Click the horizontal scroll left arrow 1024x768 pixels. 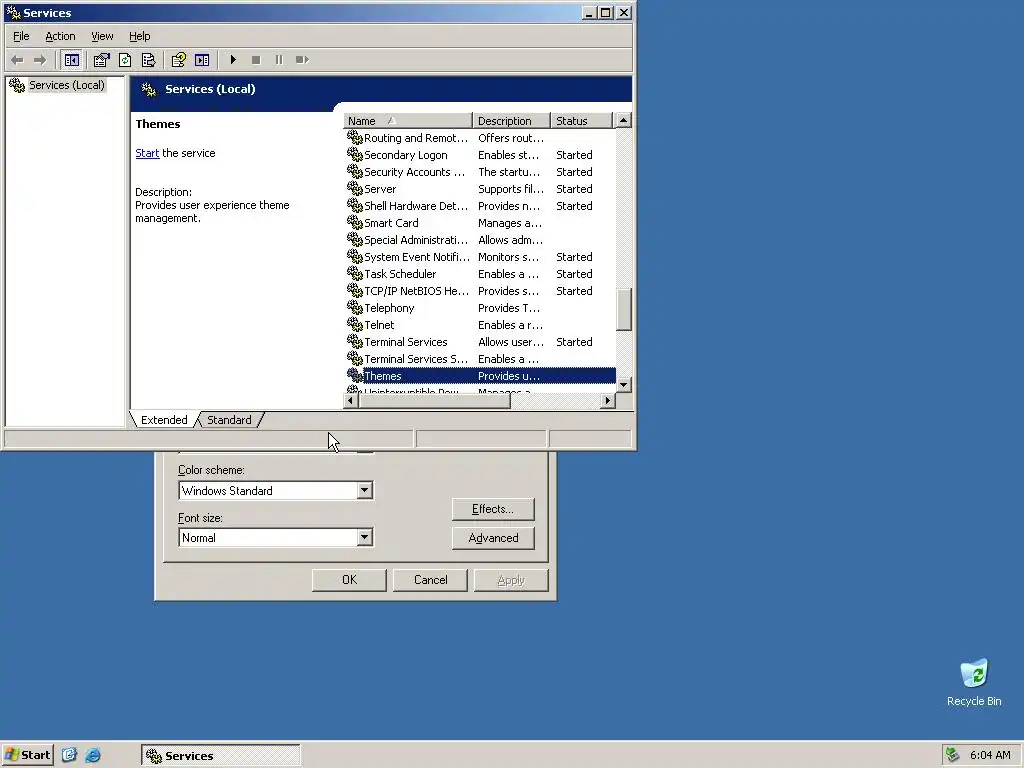pos(351,400)
